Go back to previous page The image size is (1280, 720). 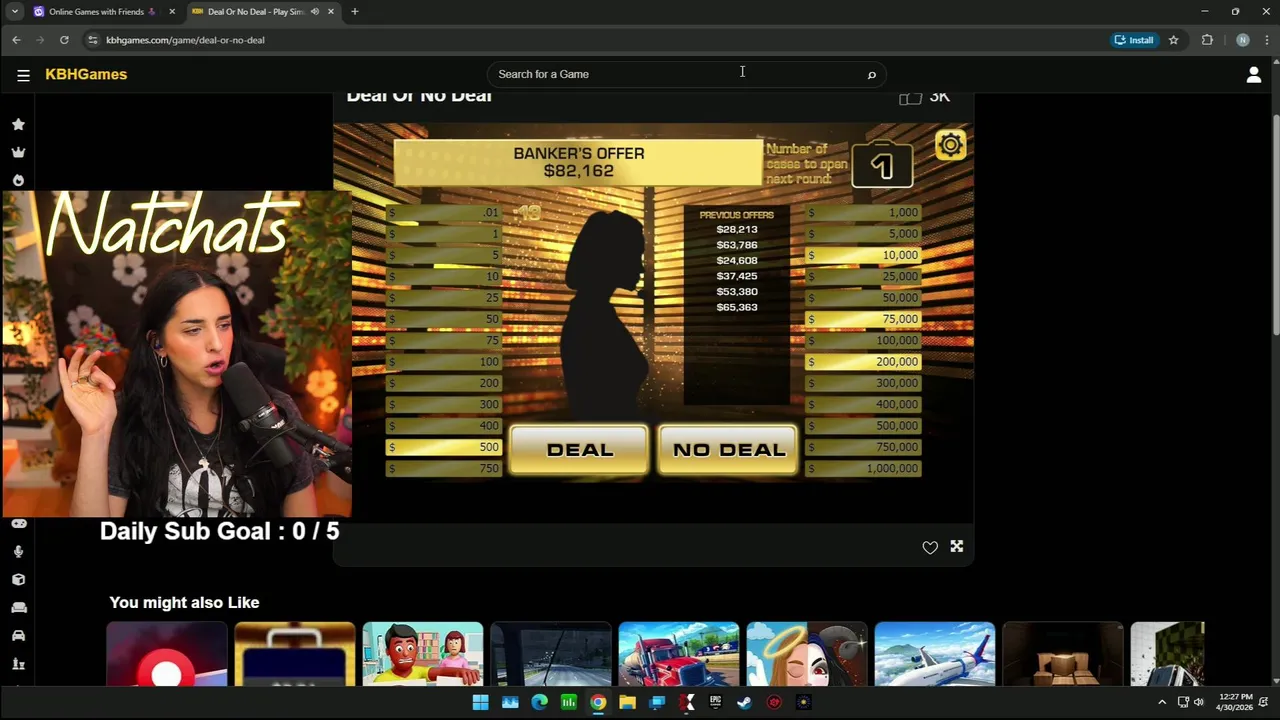16,40
